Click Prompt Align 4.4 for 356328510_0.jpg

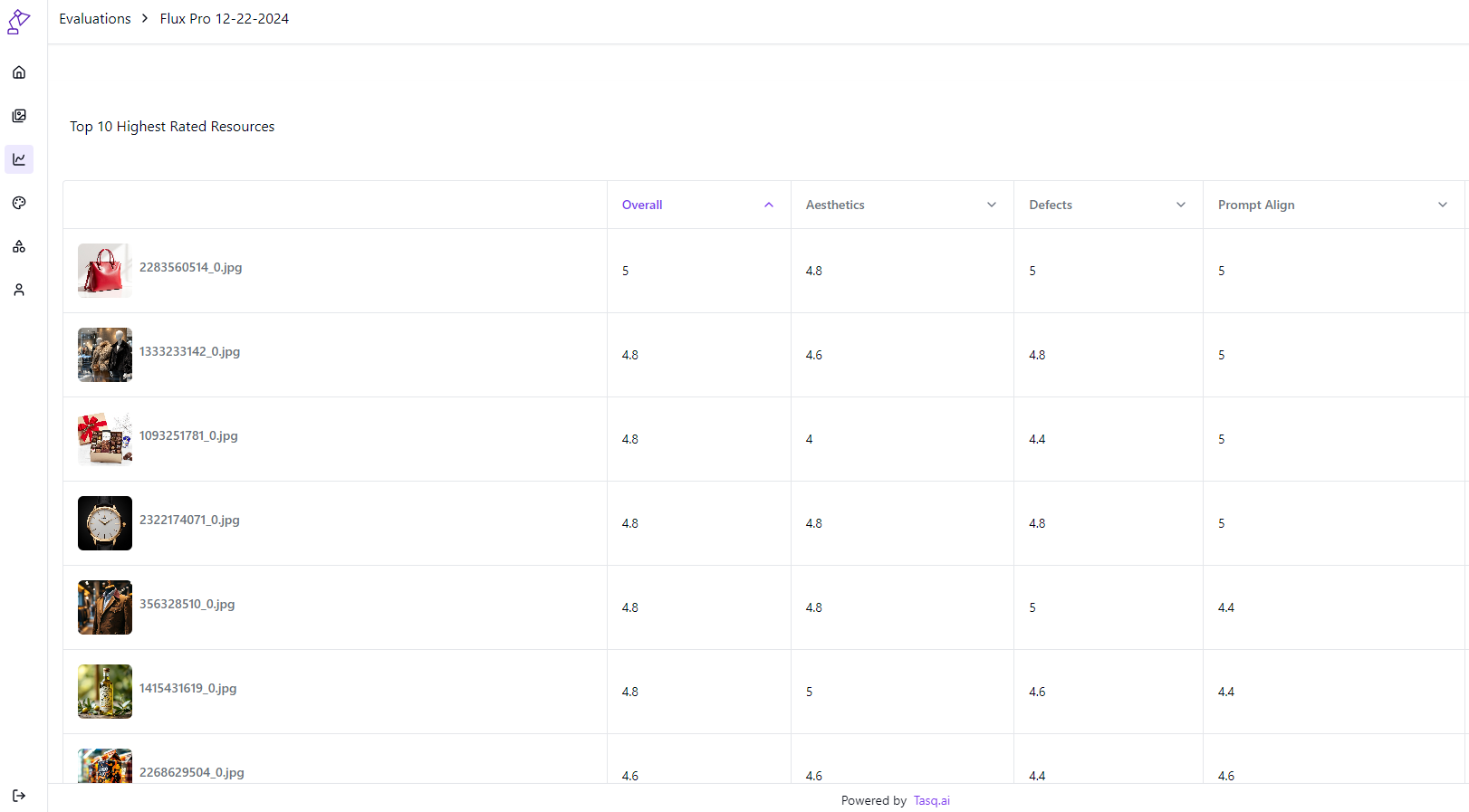coord(1226,607)
